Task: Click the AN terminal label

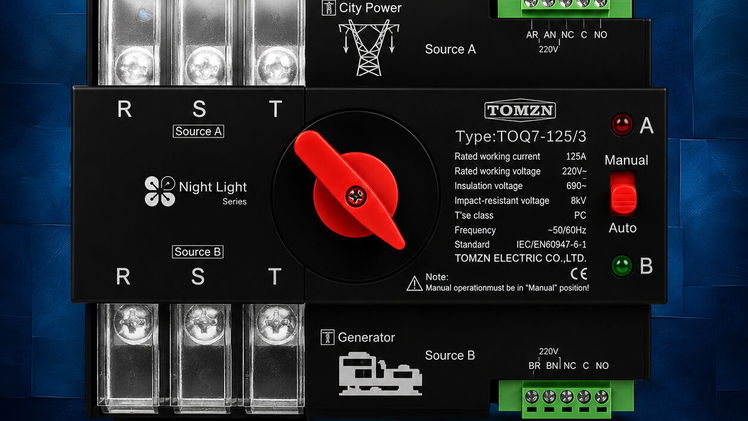Action: click(x=550, y=35)
